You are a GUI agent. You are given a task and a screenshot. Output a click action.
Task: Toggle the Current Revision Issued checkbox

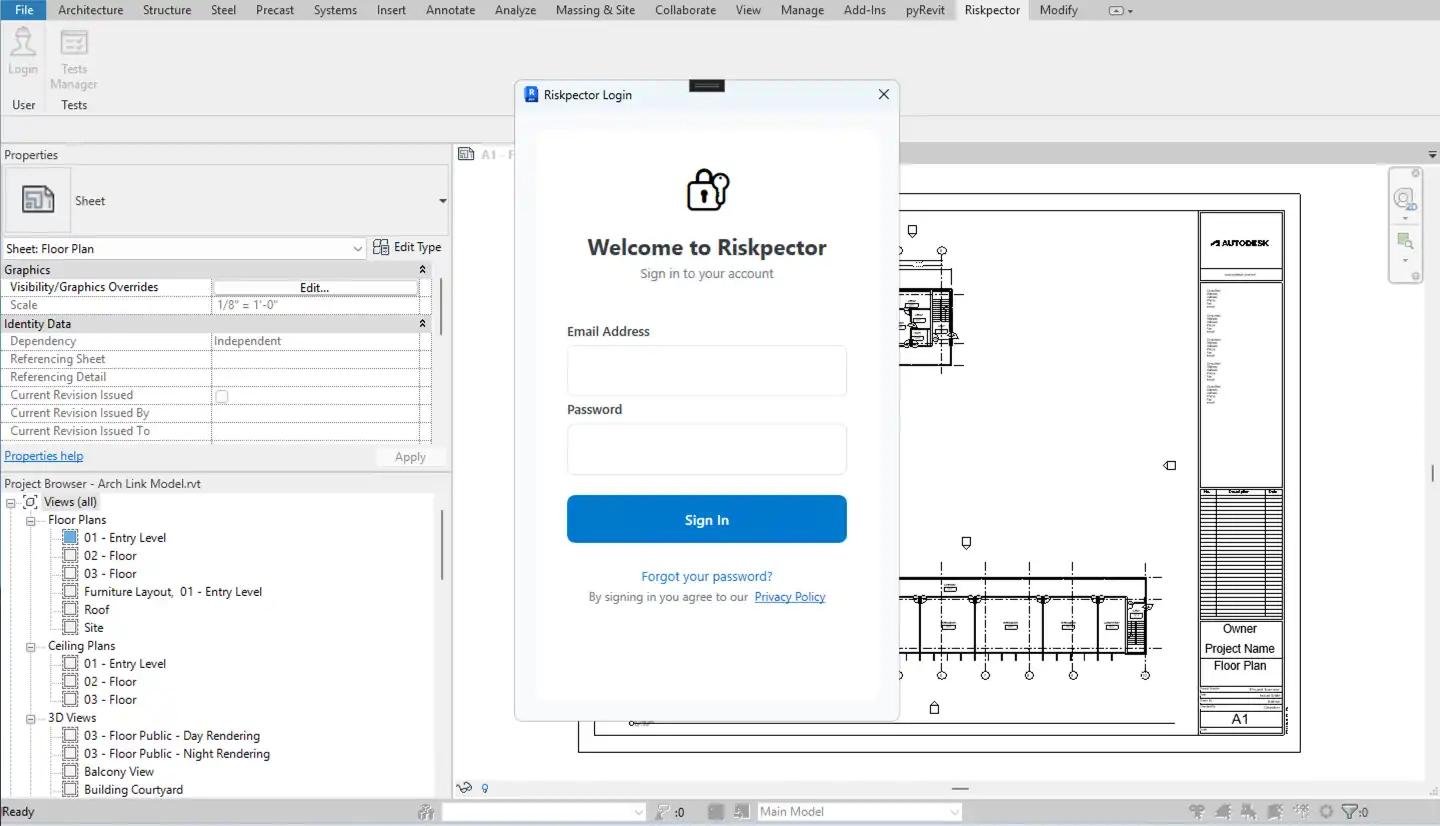pyautogui.click(x=220, y=396)
